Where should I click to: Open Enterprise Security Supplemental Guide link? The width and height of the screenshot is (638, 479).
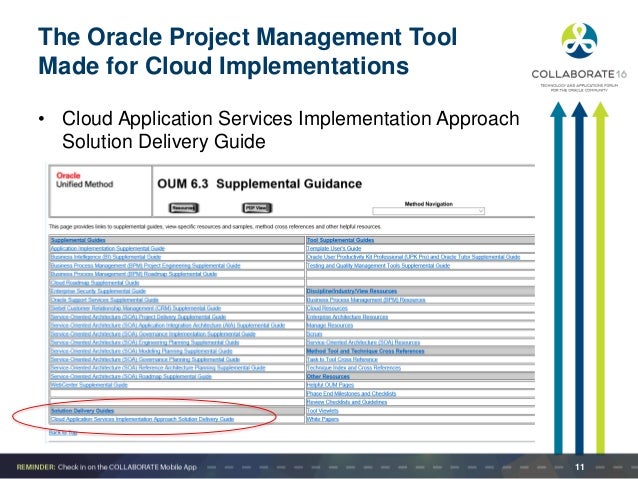click(x=98, y=291)
